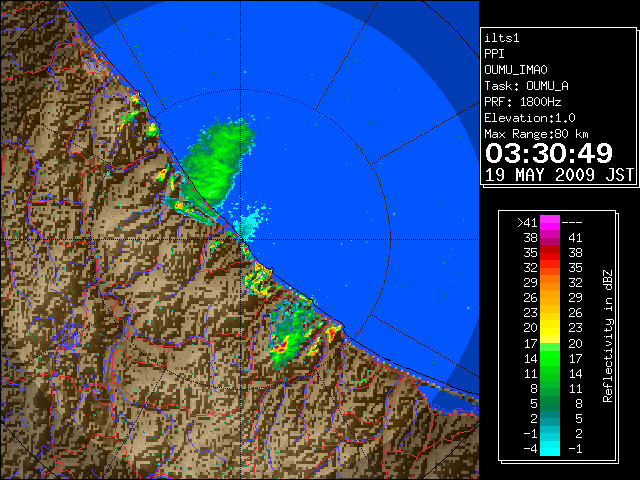
Task: Click the yellow 20 dBZ legend swatch
Action: tap(550, 328)
